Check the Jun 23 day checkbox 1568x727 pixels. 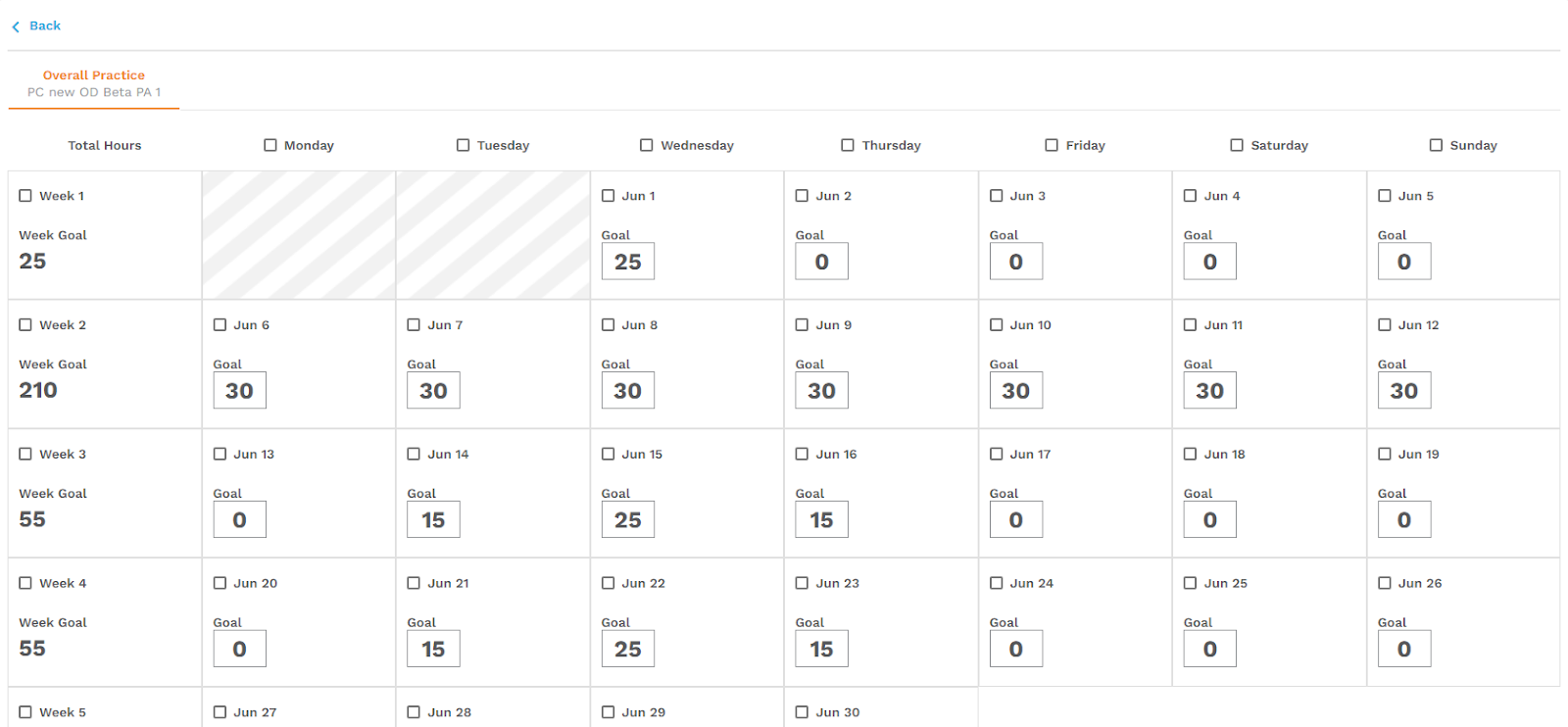pyautogui.click(x=802, y=583)
